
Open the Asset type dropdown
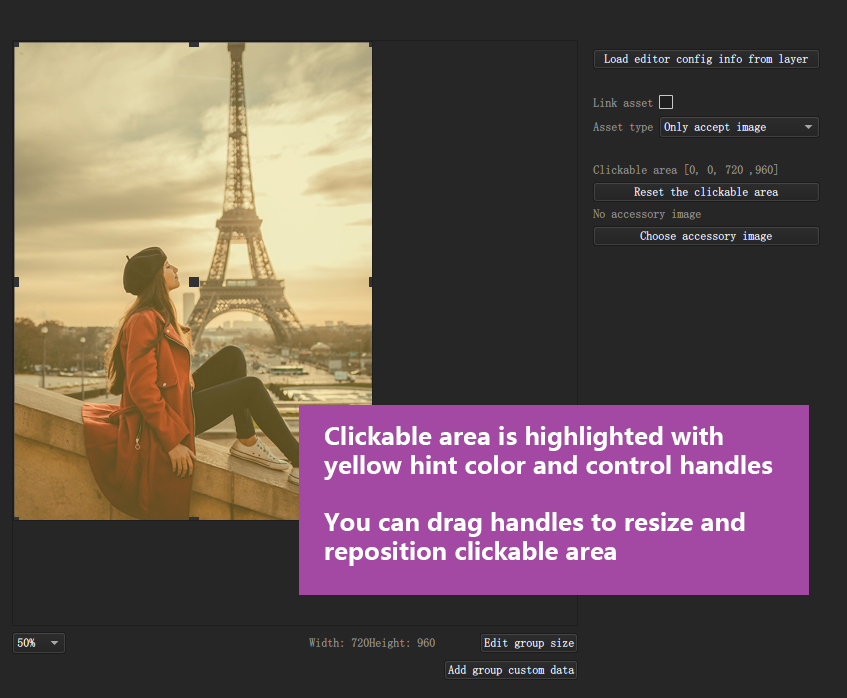click(739, 127)
